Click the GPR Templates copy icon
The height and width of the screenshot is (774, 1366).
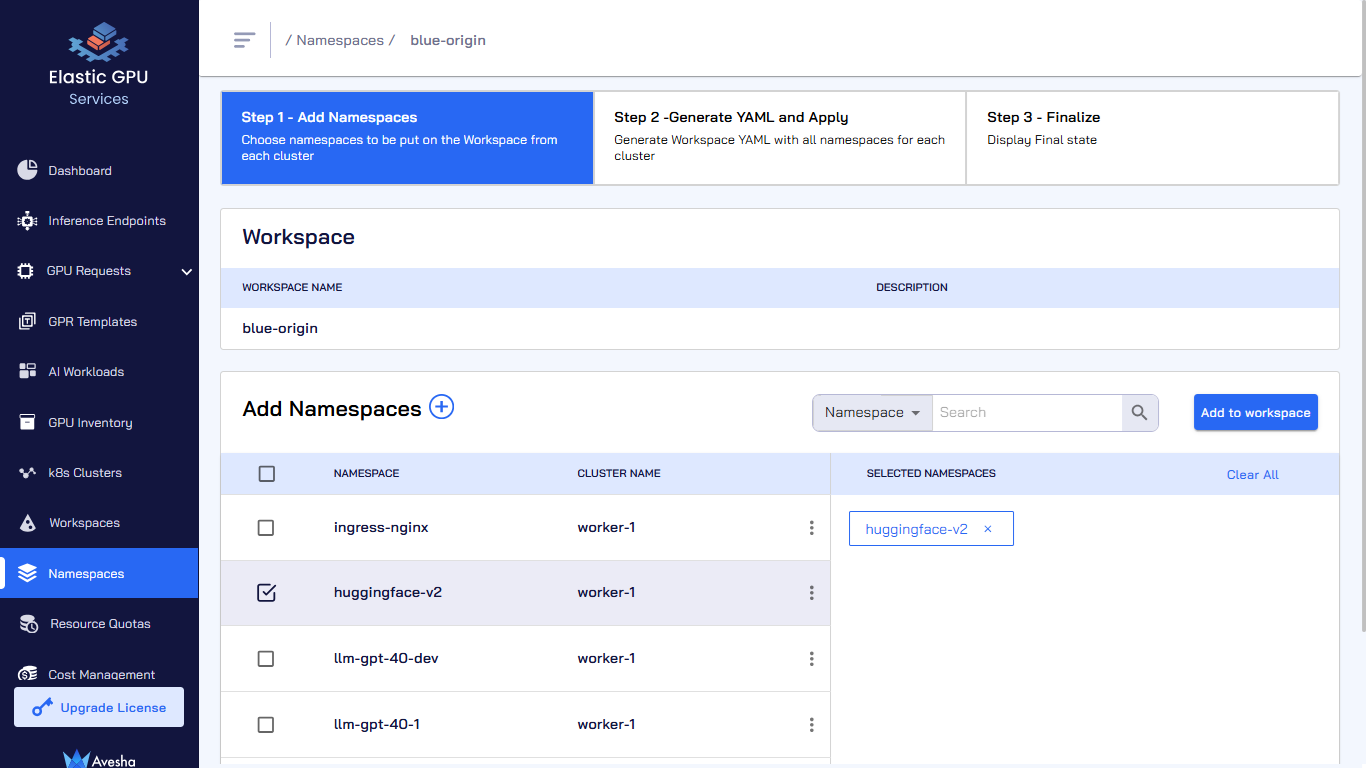point(27,322)
